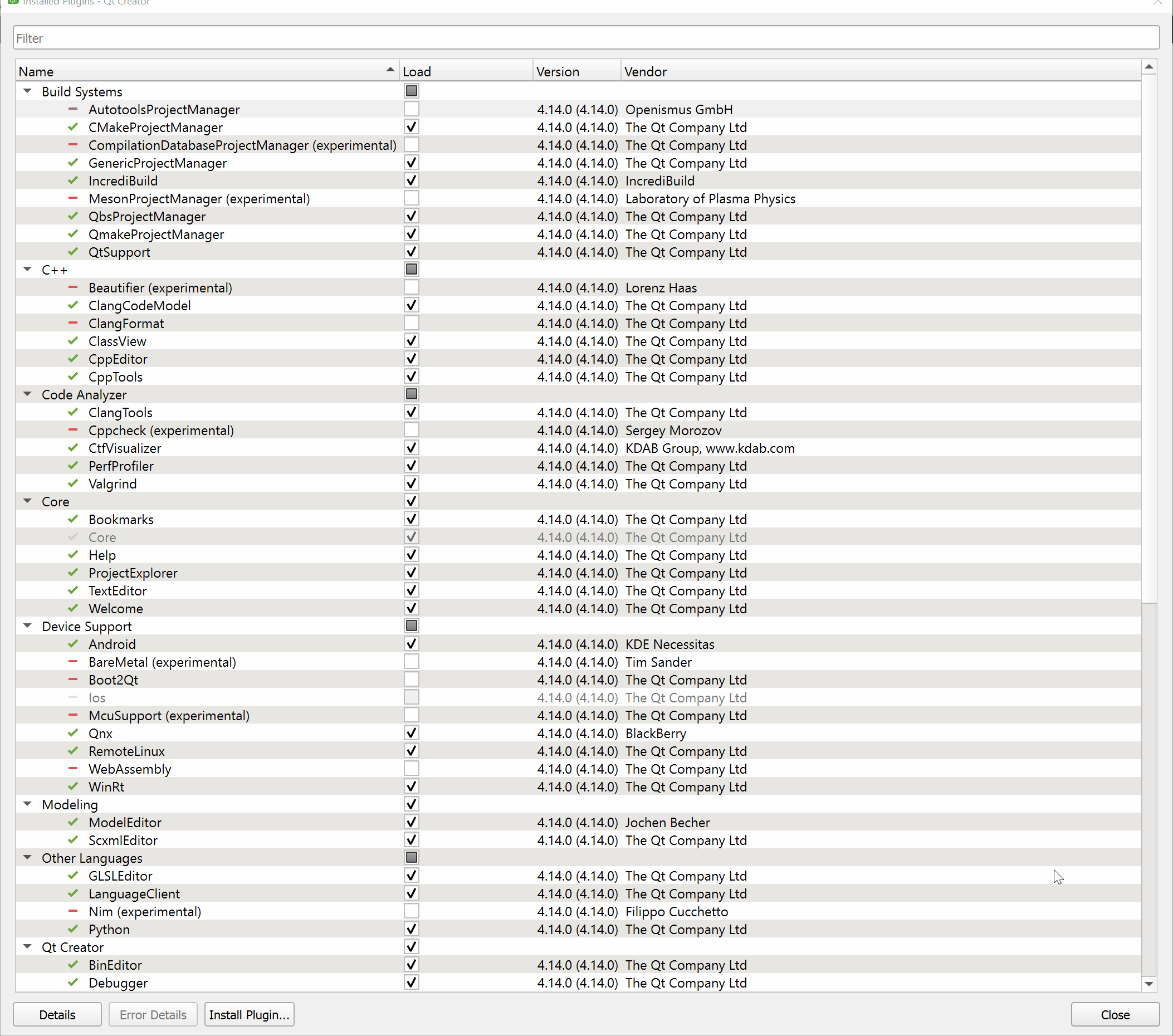Collapse the Code Analyzer category arrow
1173x1036 pixels.
click(x=27, y=394)
